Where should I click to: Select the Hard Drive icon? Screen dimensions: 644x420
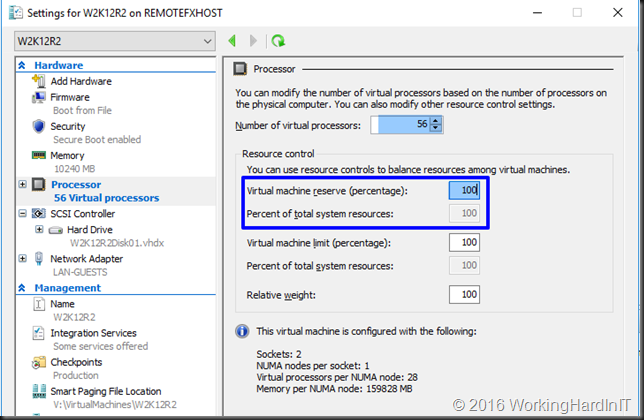(x=55, y=230)
